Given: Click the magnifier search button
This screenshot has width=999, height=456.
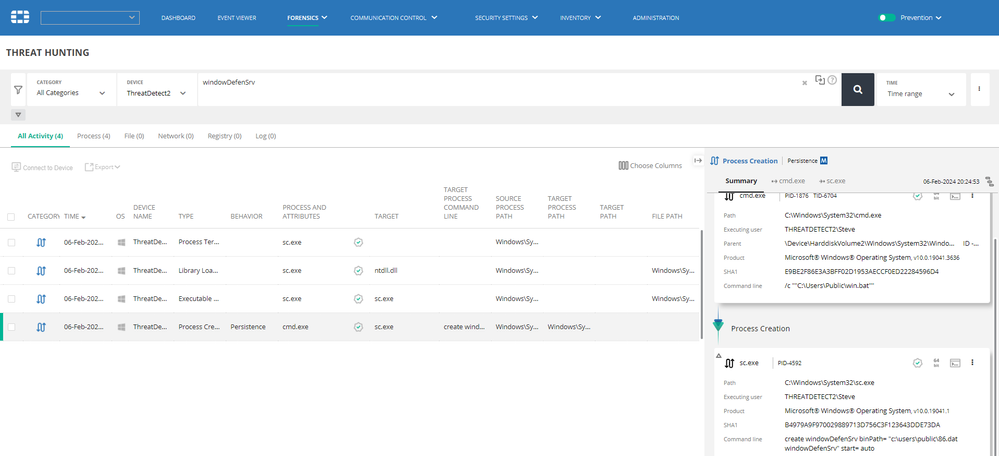Looking at the screenshot, I should pyautogui.click(x=857, y=89).
